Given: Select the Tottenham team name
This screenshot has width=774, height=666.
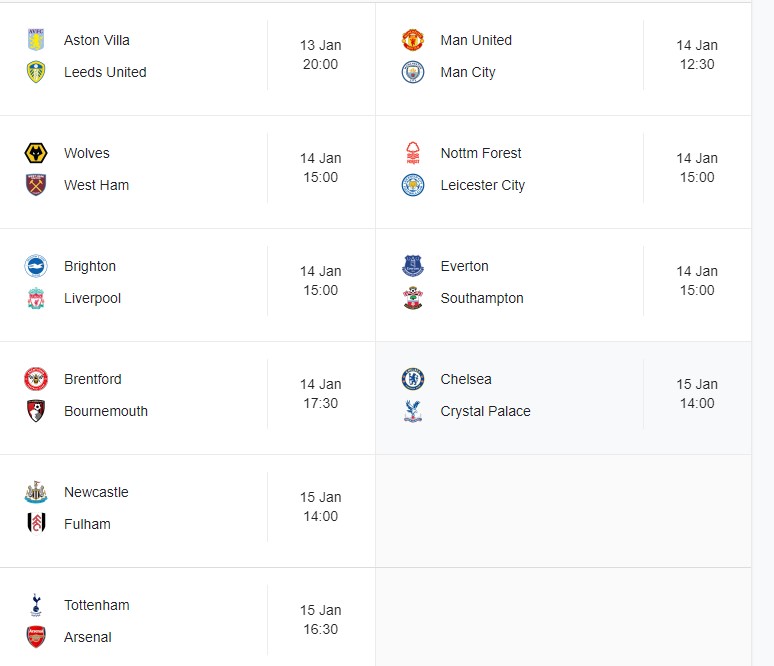Looking at the screenshot, I should [97, 605].
